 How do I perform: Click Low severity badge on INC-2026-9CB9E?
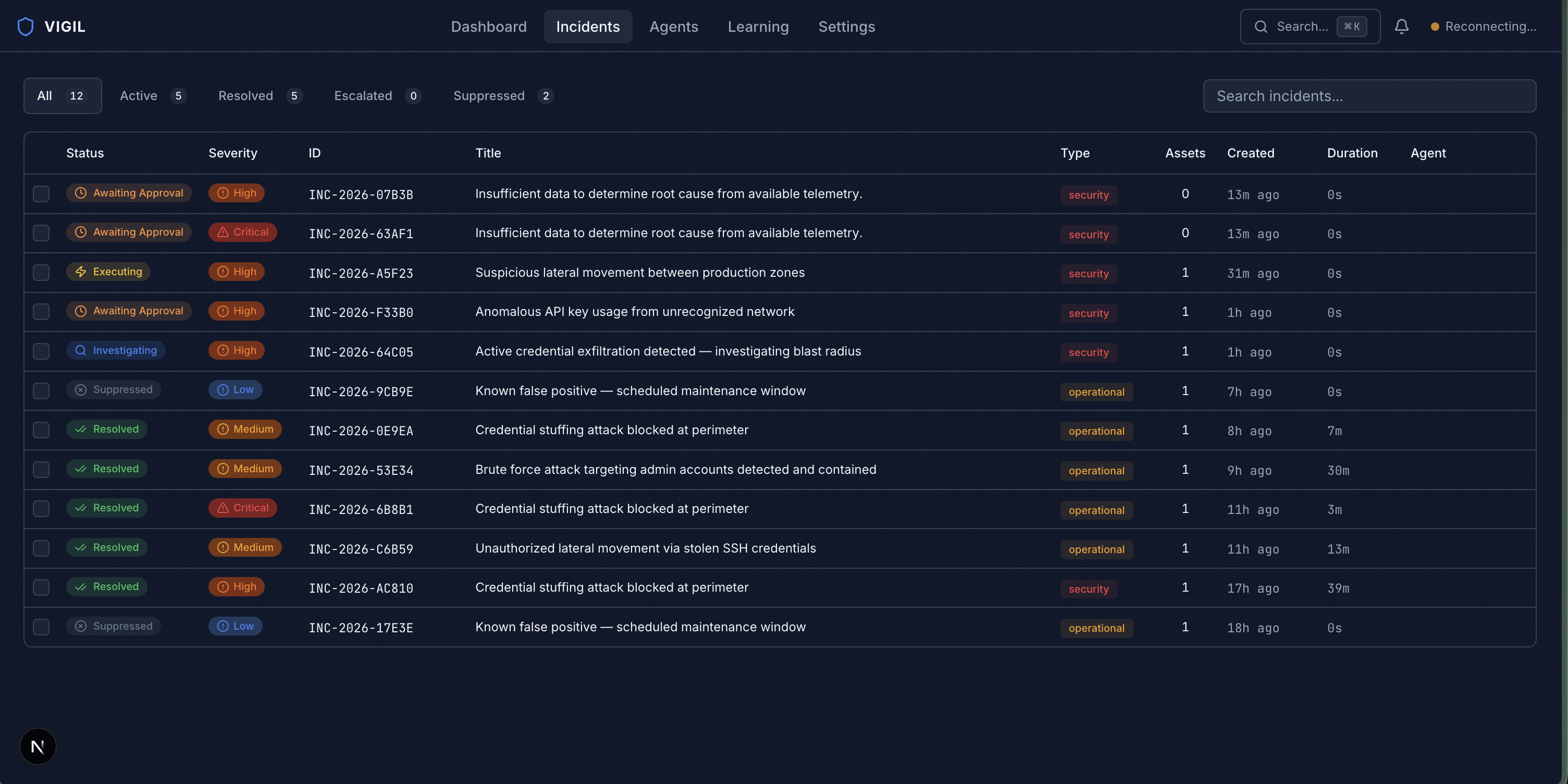[x=235, y=389]
